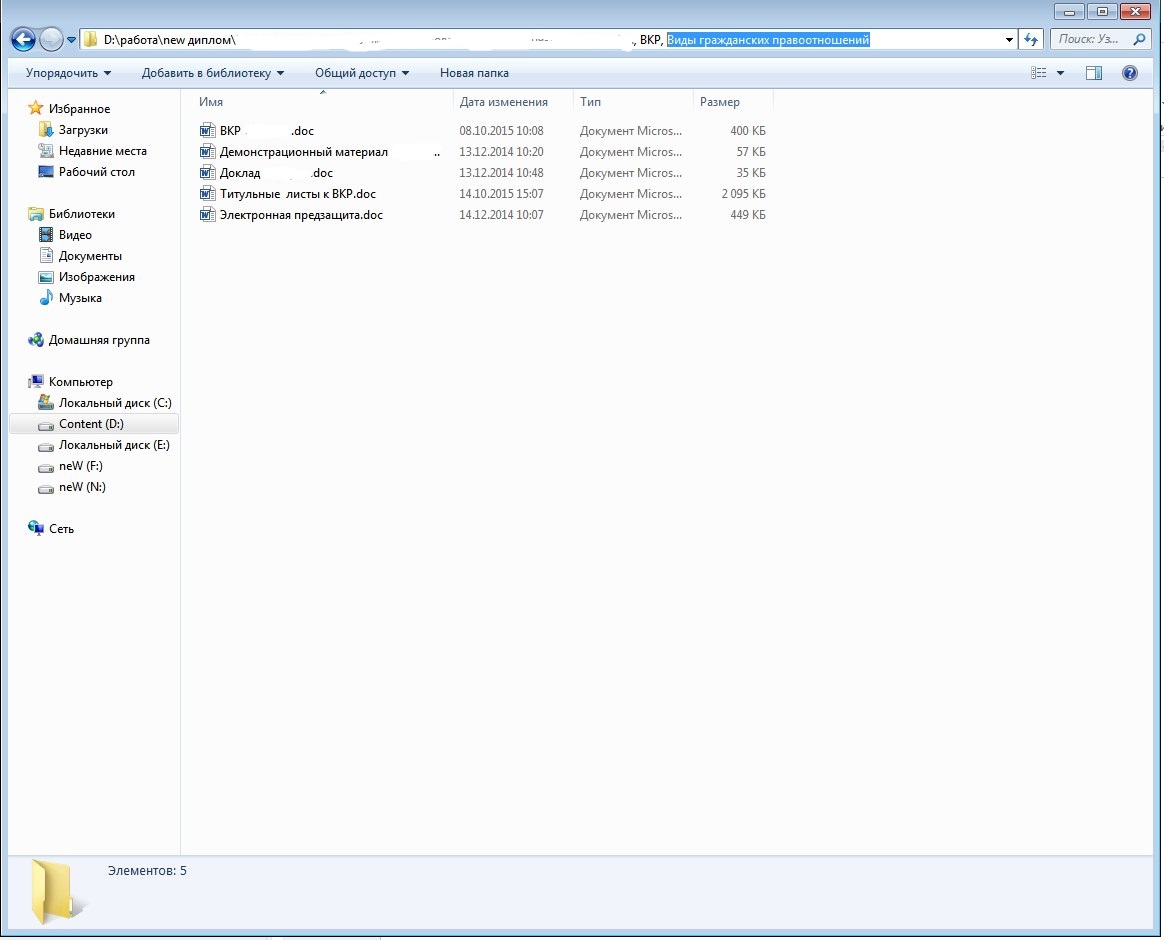
Task: Click the Word icon of Электронная предзащита.doc
Action: click(207, 215)
